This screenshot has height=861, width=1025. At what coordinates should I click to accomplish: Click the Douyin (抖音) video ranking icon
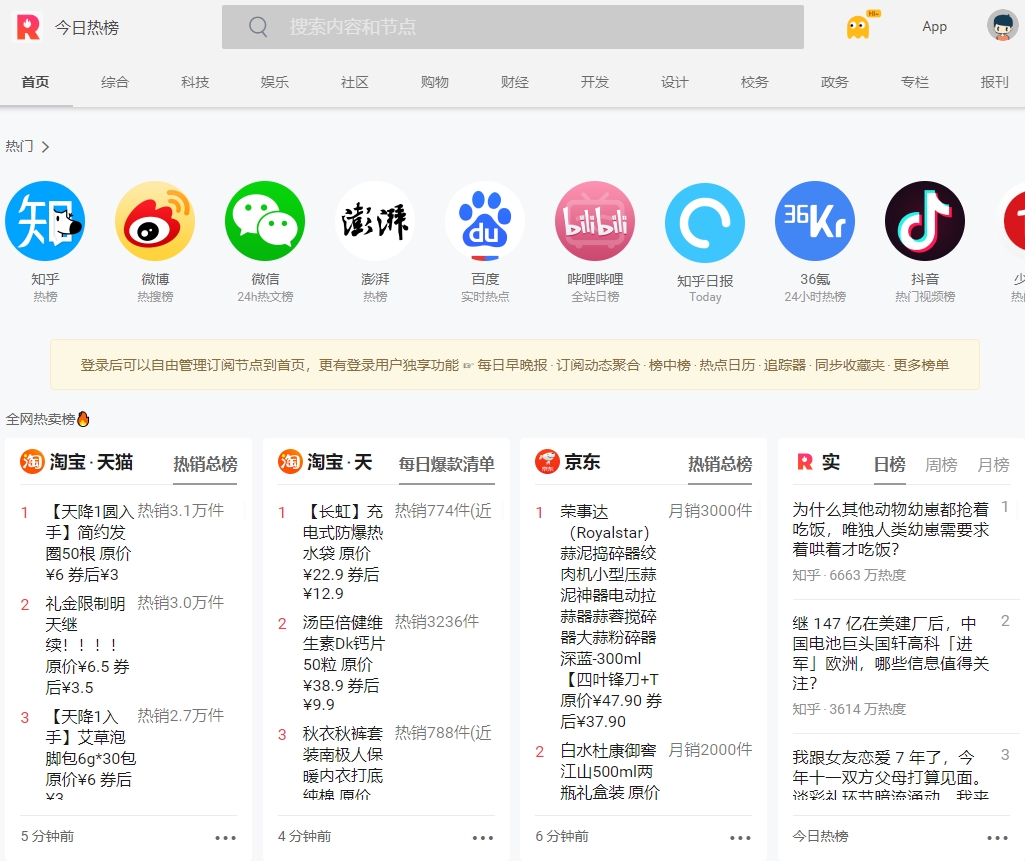click(x=925, y=221)
